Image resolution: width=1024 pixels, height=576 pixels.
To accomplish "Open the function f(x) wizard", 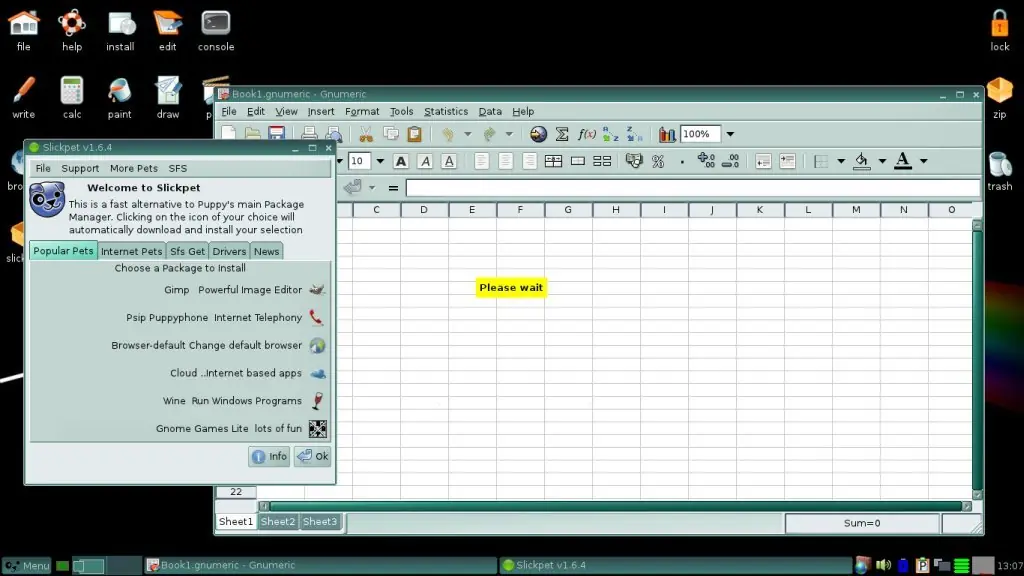I will tap(586, 134).
